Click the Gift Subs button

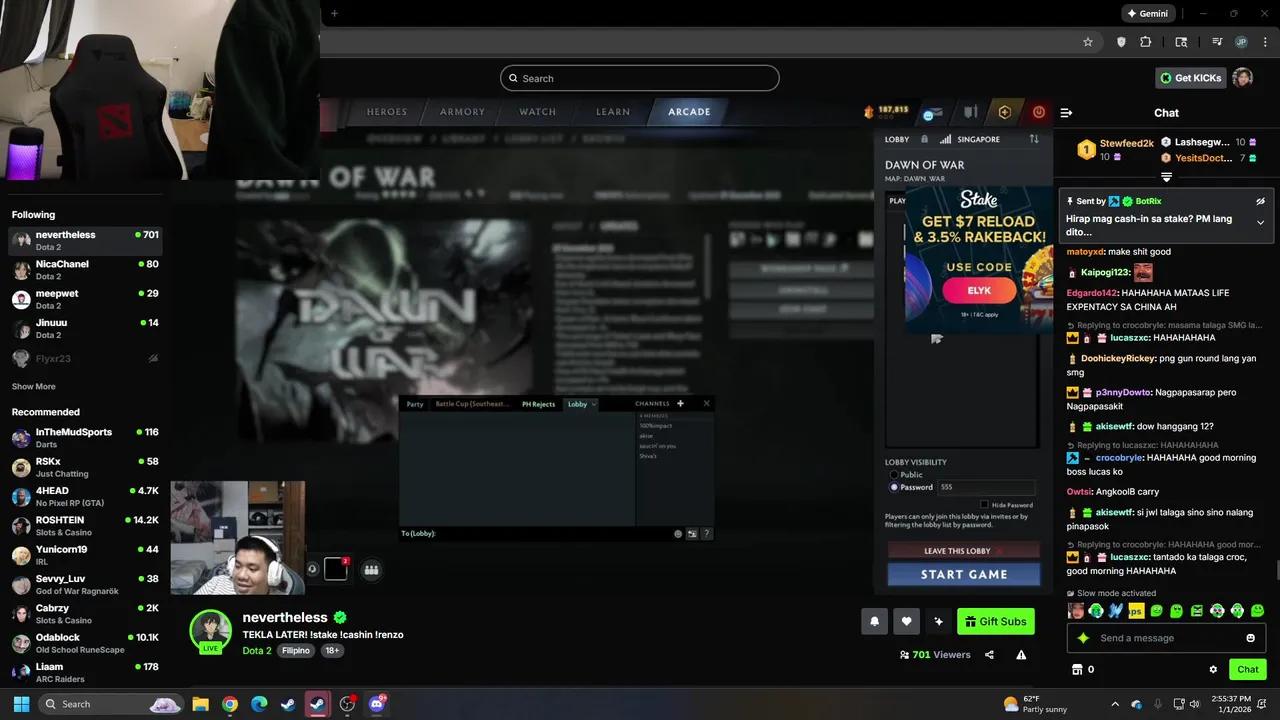click(x=995, y=621)
